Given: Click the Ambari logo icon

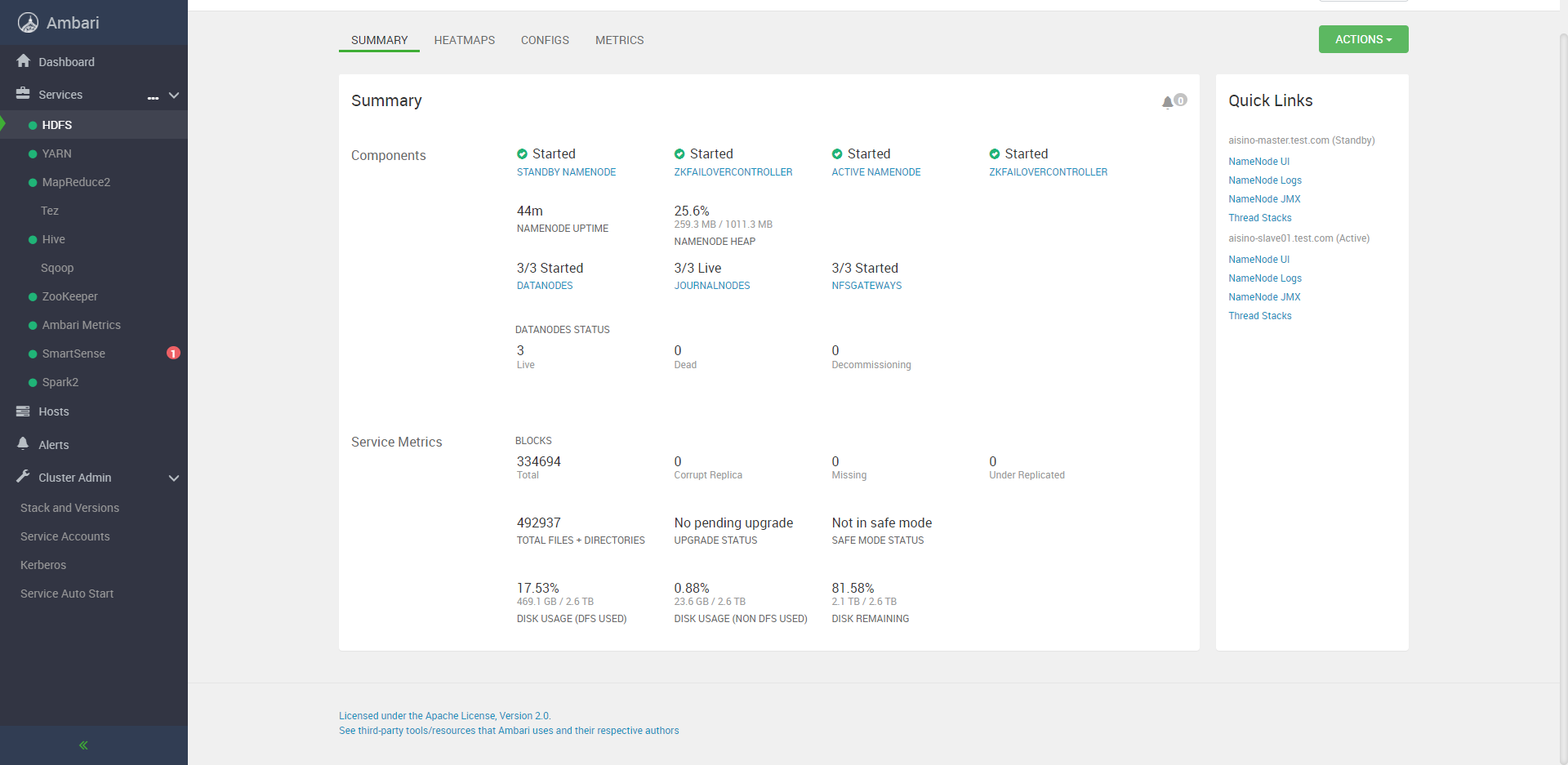Looking at the screenshot, I should pos(29,23).
